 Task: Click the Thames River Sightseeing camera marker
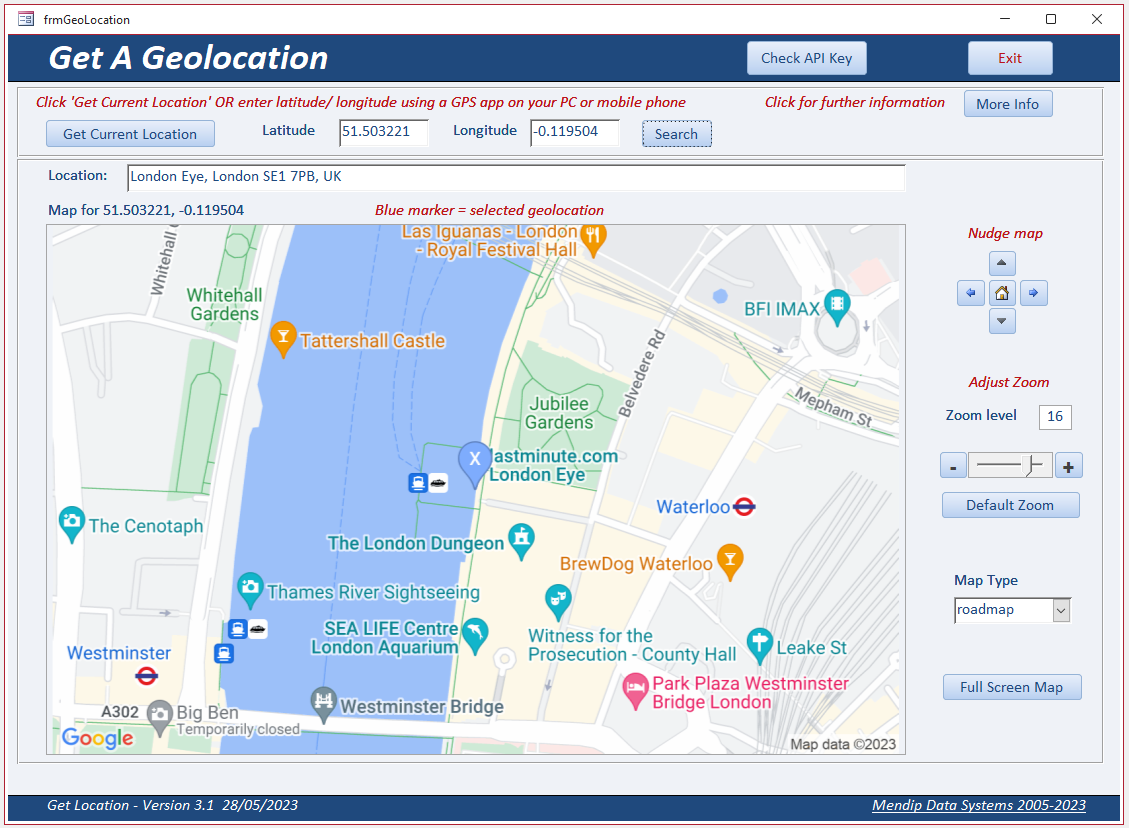point(250,589)
